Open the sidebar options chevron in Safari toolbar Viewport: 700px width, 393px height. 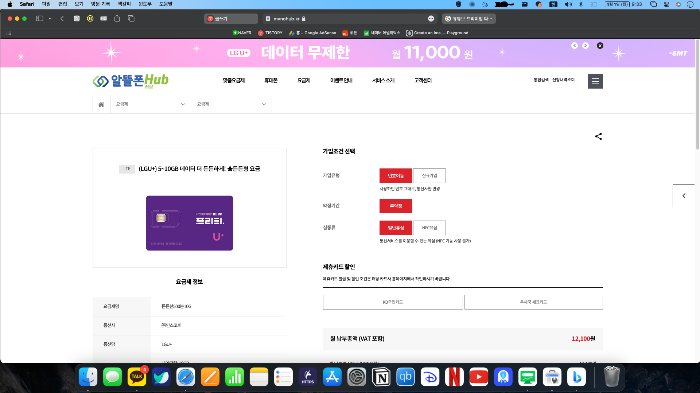(x=50, y=19)
